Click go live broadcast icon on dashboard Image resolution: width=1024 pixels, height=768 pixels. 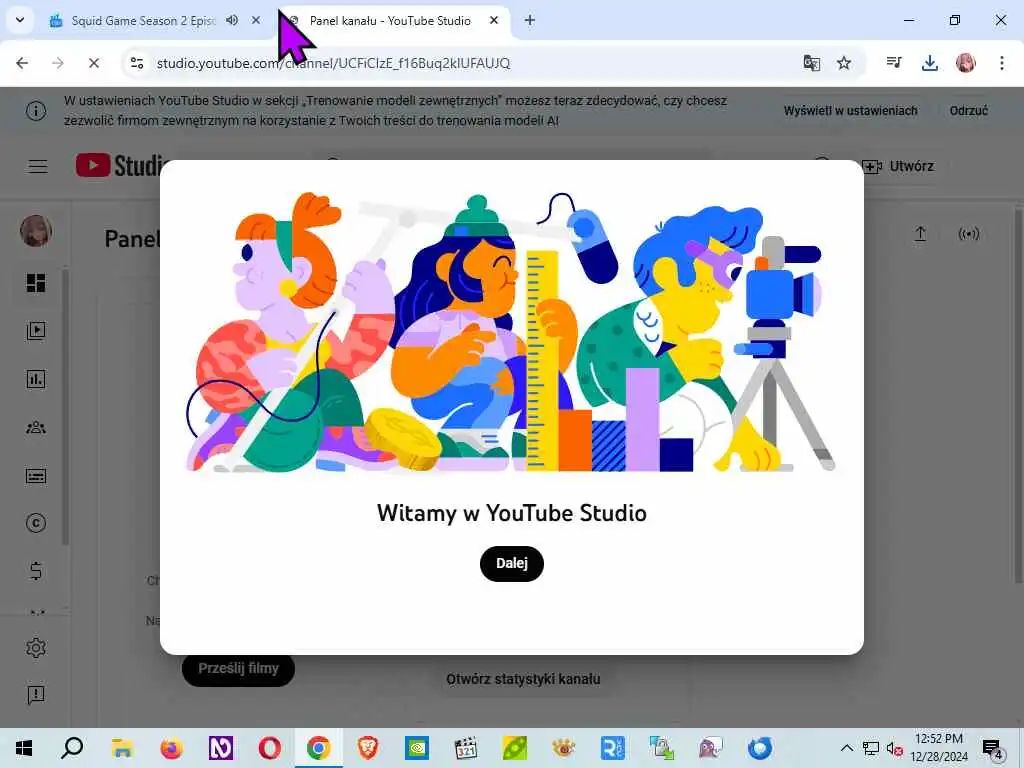(x=968, y=234)
